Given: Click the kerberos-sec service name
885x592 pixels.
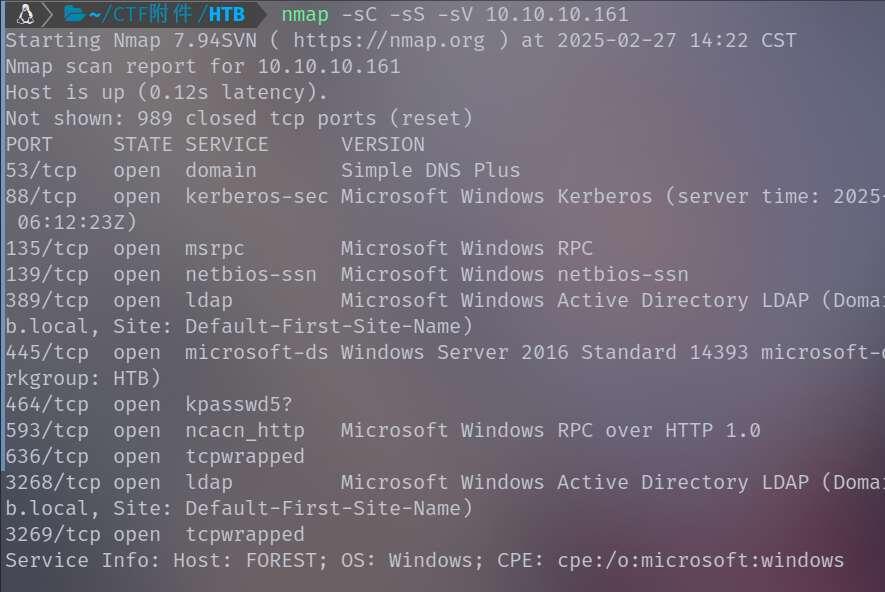Looking at the screenshot, I should pyautogui.click(x=256, y=196).
